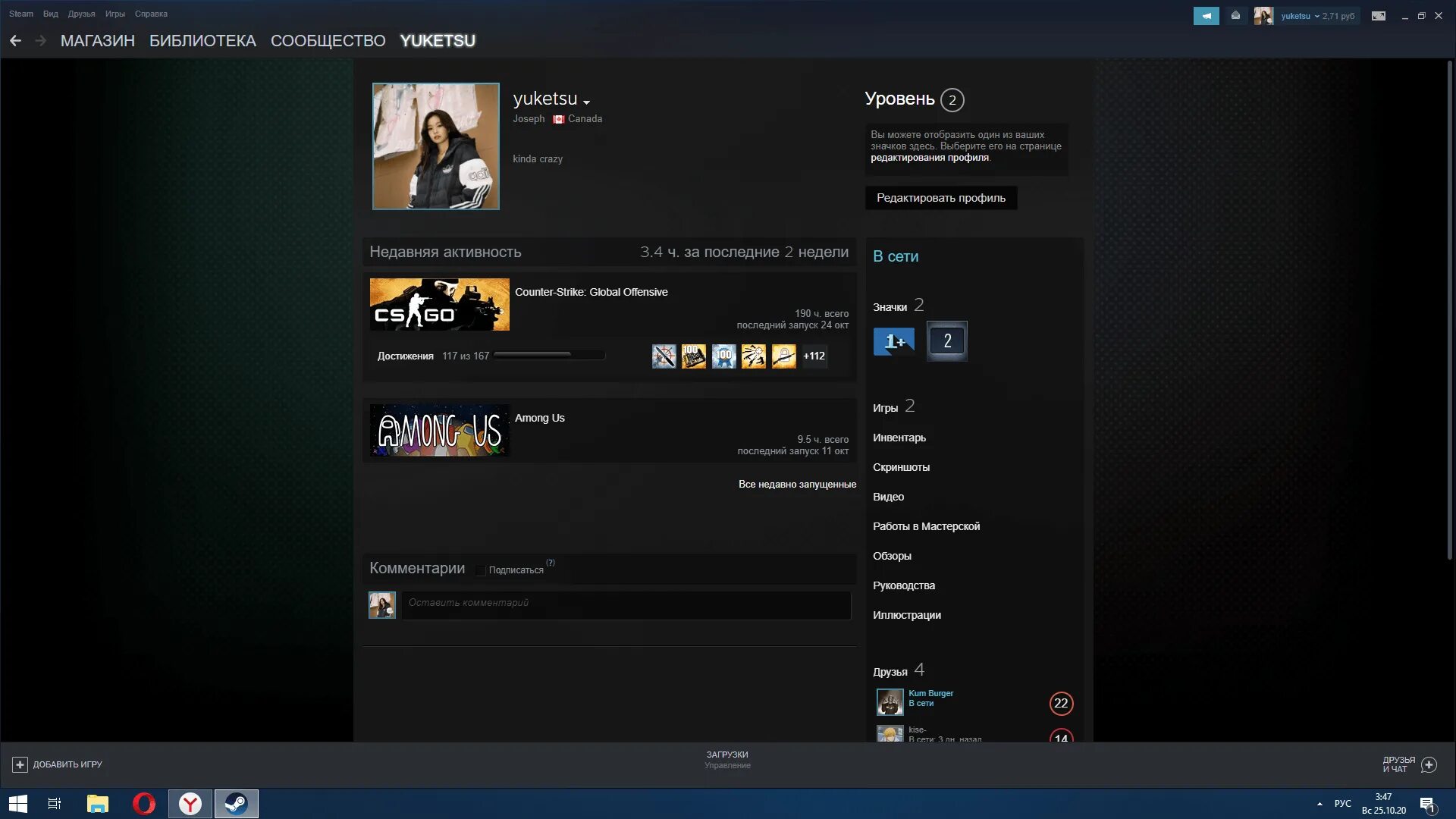This screenshot has height=819, width=1456.
Task: Click the Редактировать профиль button
Action: [x=940, y=198]
